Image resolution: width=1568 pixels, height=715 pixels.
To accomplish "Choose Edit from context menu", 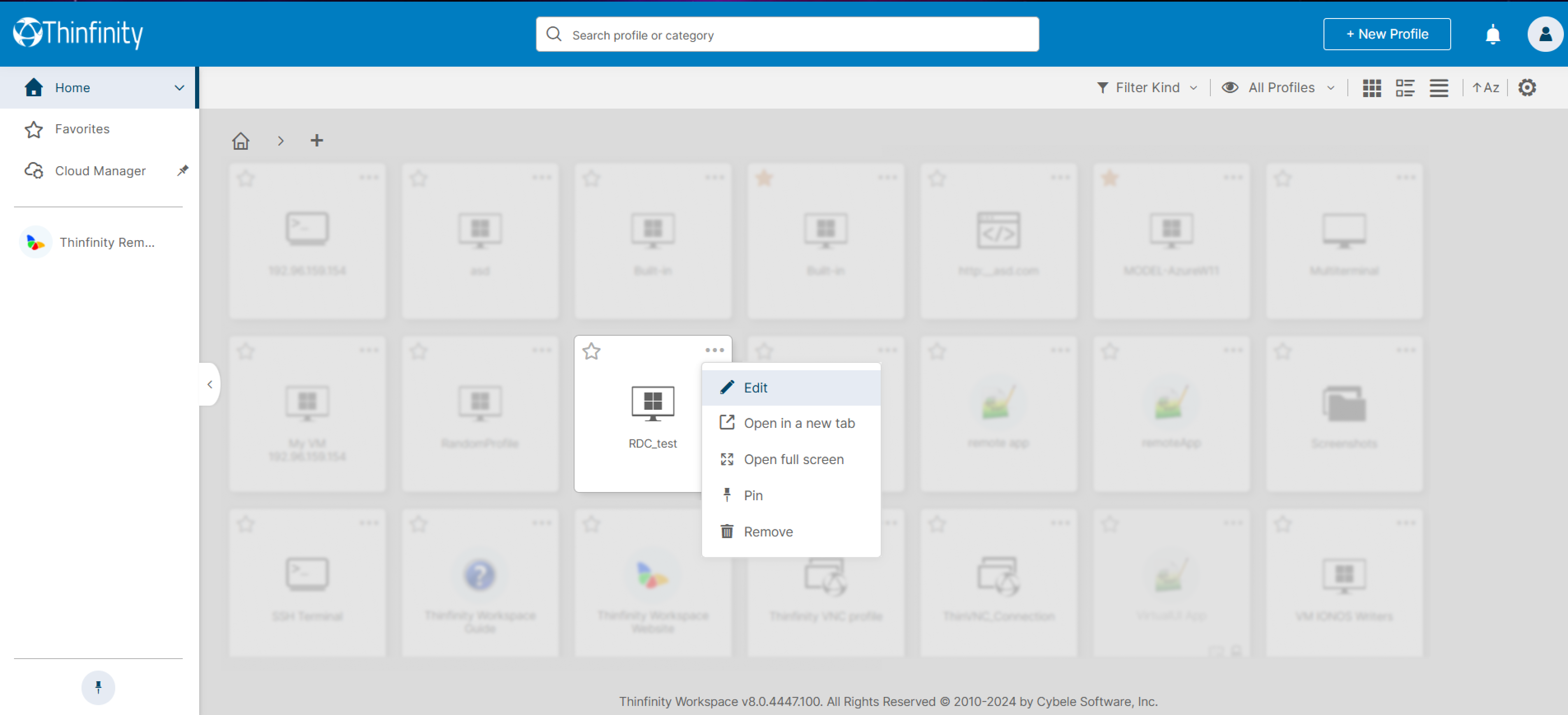I will click(791, 388).
